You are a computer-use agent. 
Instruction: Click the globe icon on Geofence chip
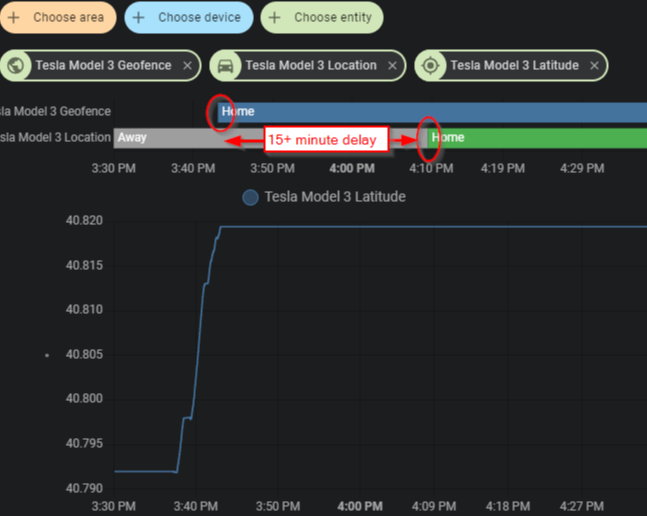[x=16, y=66]
